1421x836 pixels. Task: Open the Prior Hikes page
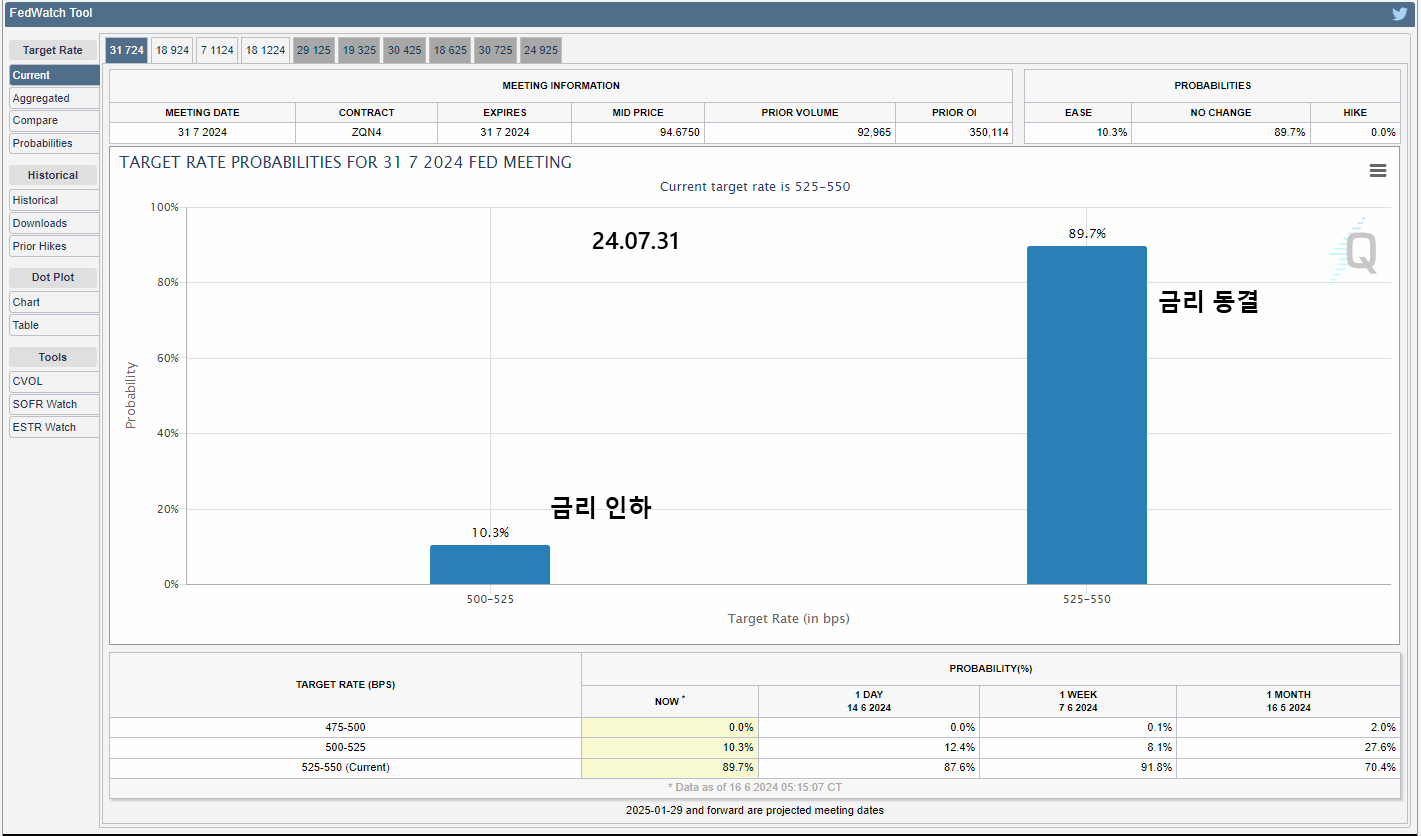(x=54, y=246)
